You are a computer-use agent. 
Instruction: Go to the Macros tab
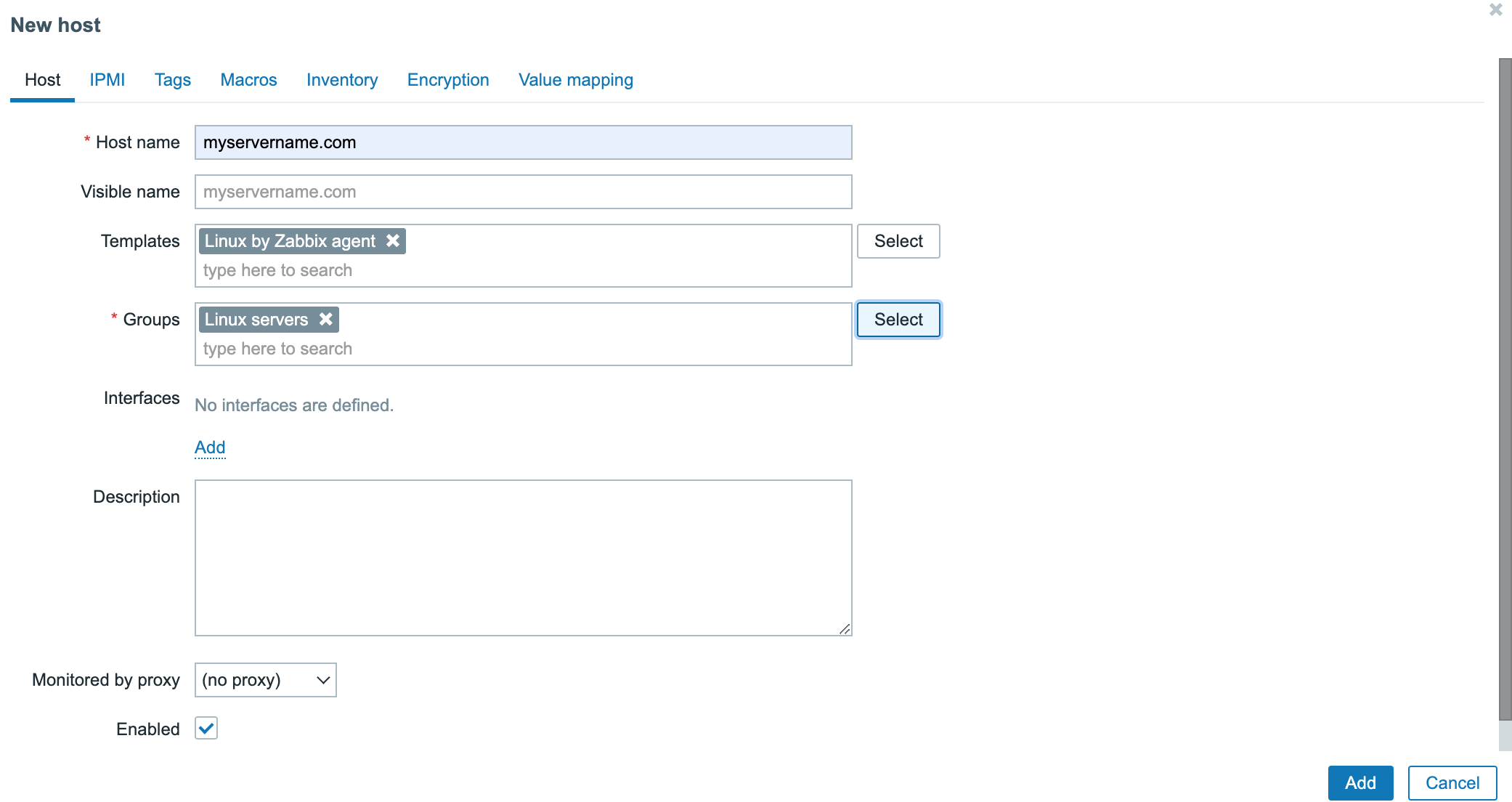coord(248,80)
